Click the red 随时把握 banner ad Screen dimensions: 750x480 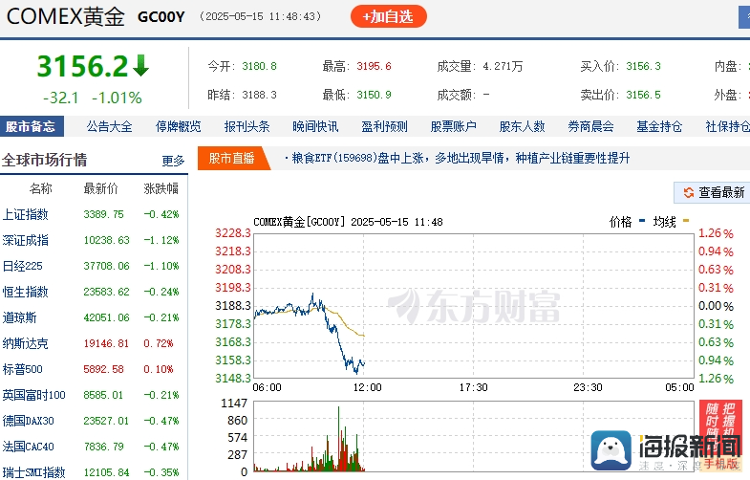pyautogui.click(x=721, y=435)
